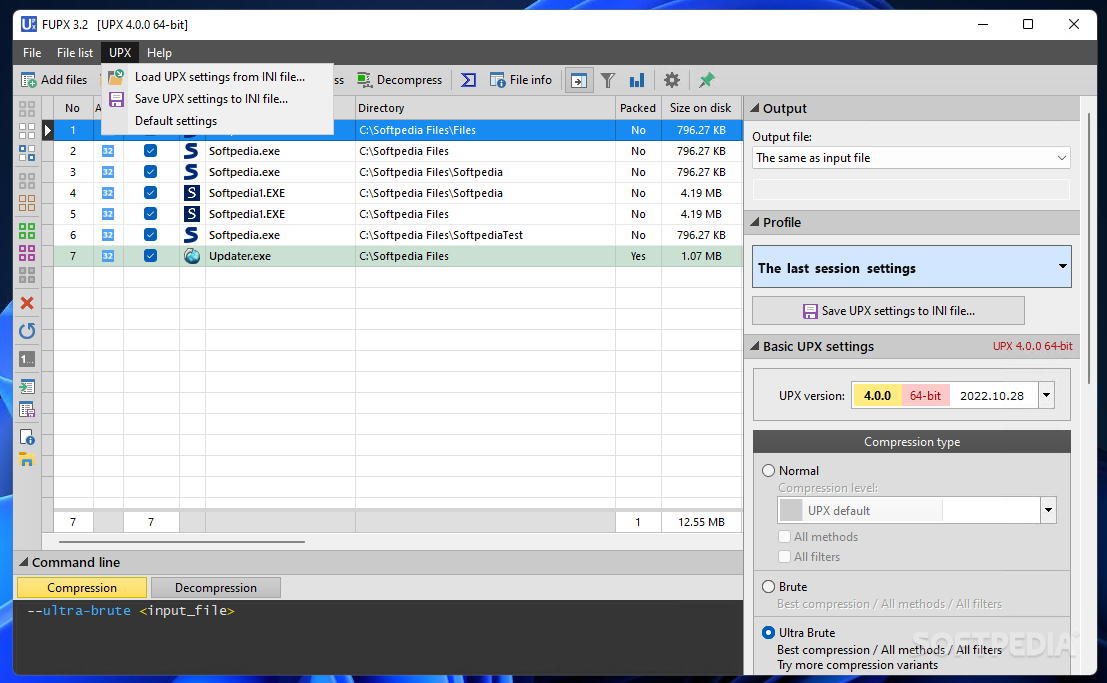This screenshot has width=1107, height=683.
Task: Click the red X remove icon in sidebar
Action: [x=27, y=303]
